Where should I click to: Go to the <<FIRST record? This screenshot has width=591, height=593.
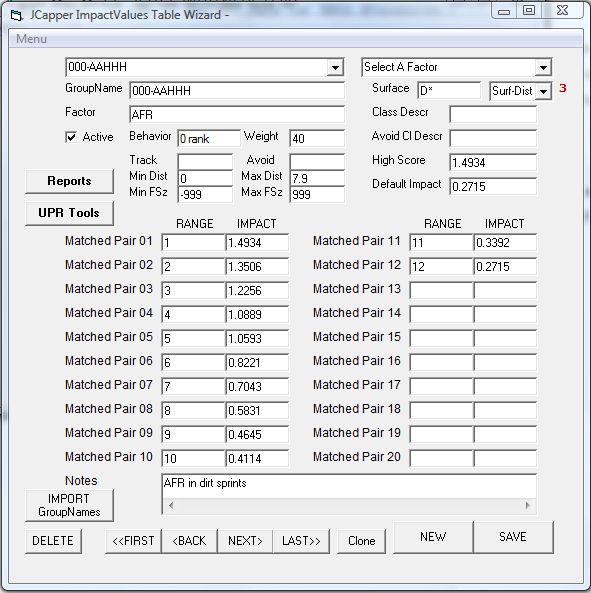[133, 541]
